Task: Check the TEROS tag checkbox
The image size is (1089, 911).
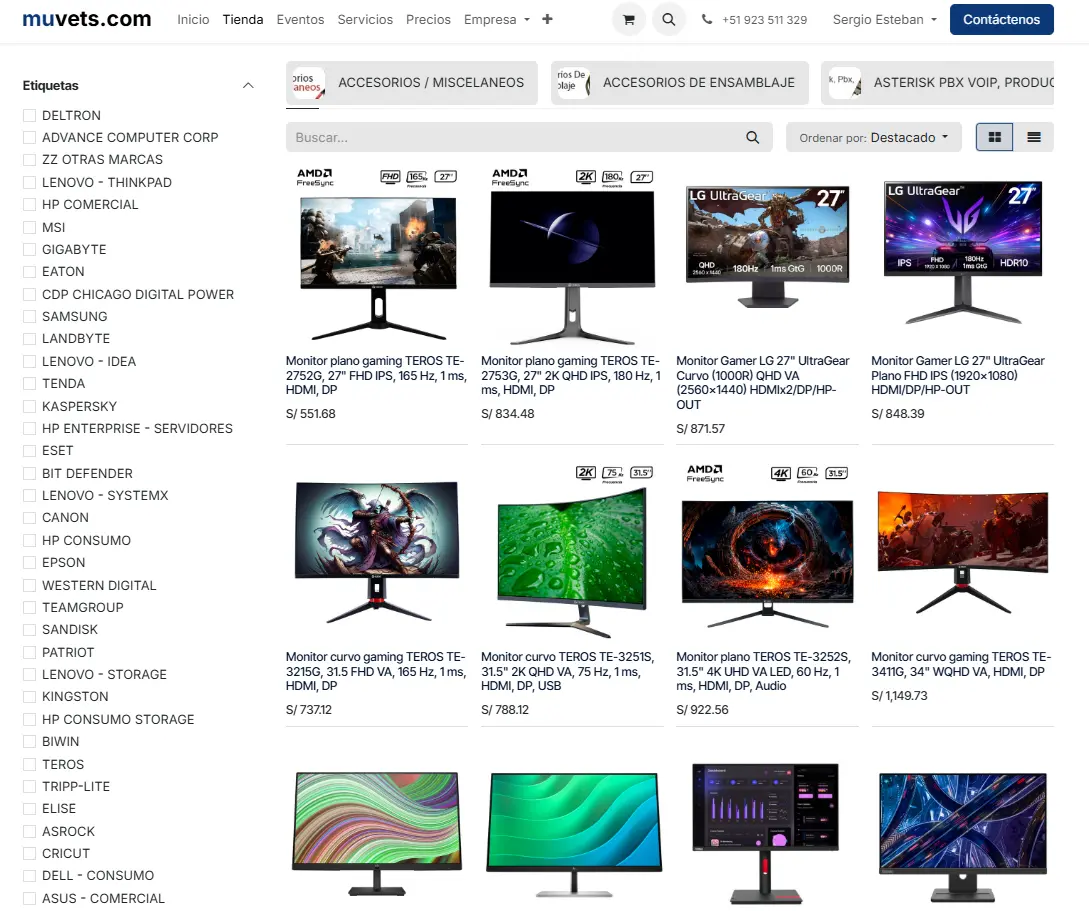Action: pyautogui.click(x=29, y=764)
